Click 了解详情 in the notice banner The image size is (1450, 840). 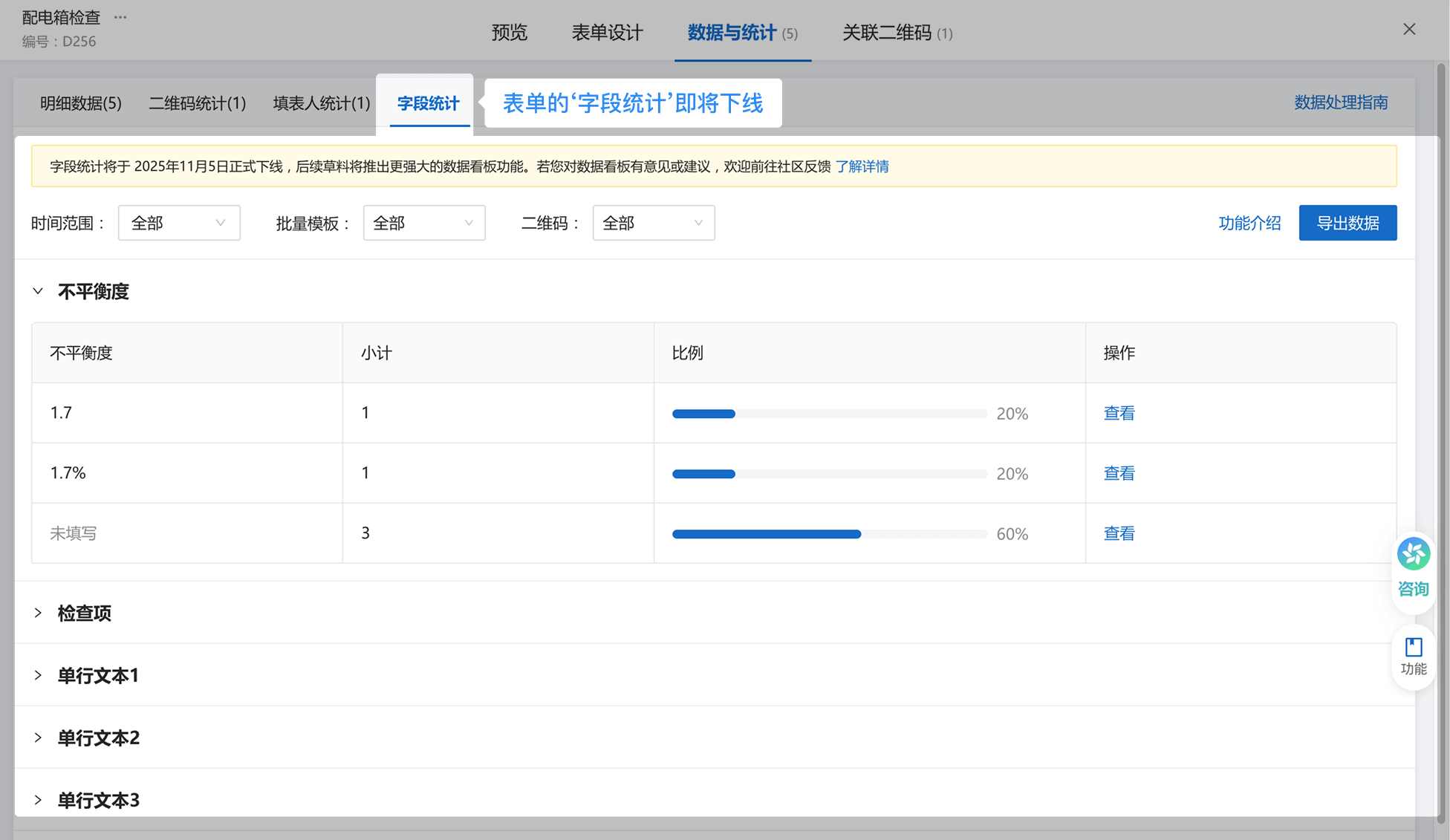tap(863, 166)
